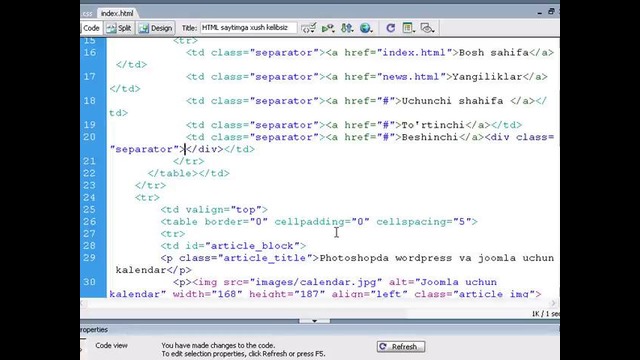Open the File Management icon
The height and width of the screenshot is (360, 640).
pyautogui.click(x=347, y=28)
